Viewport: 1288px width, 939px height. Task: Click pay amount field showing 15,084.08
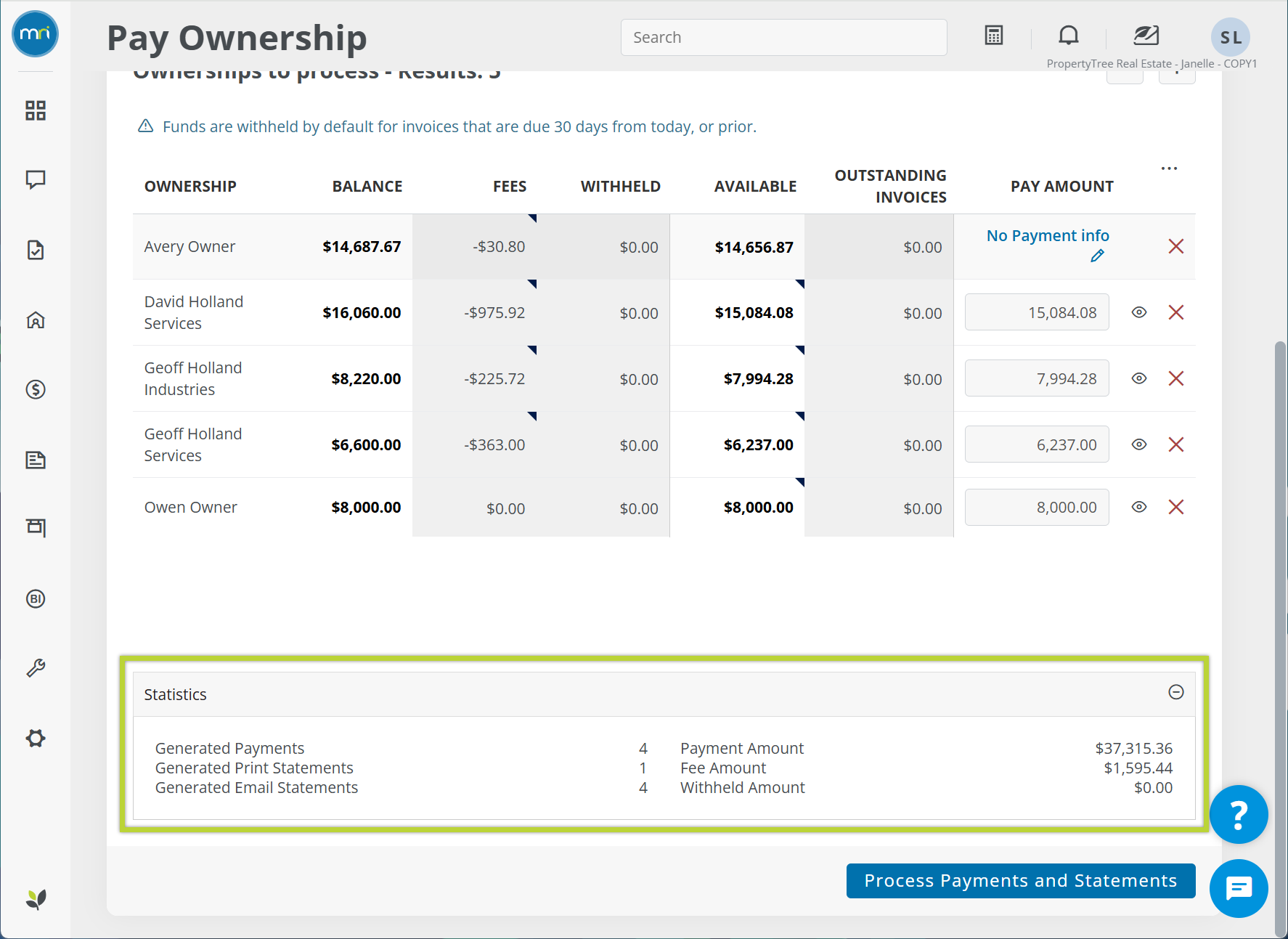click(x=1037, y=312)
